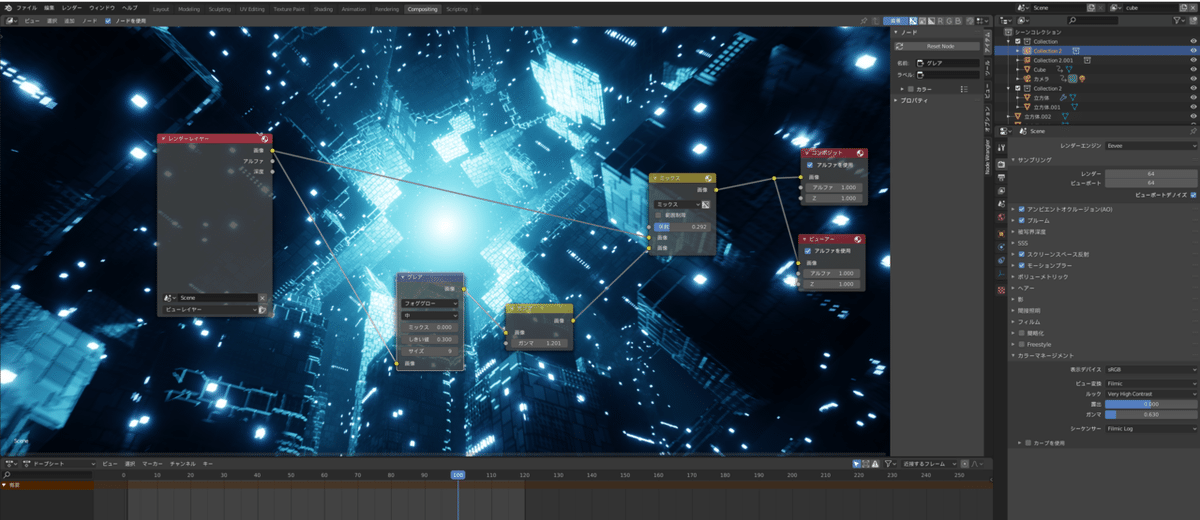Adjust the 露出 slider
The height and width of the screenshot is (520, 1200).
pos(1151,404)
